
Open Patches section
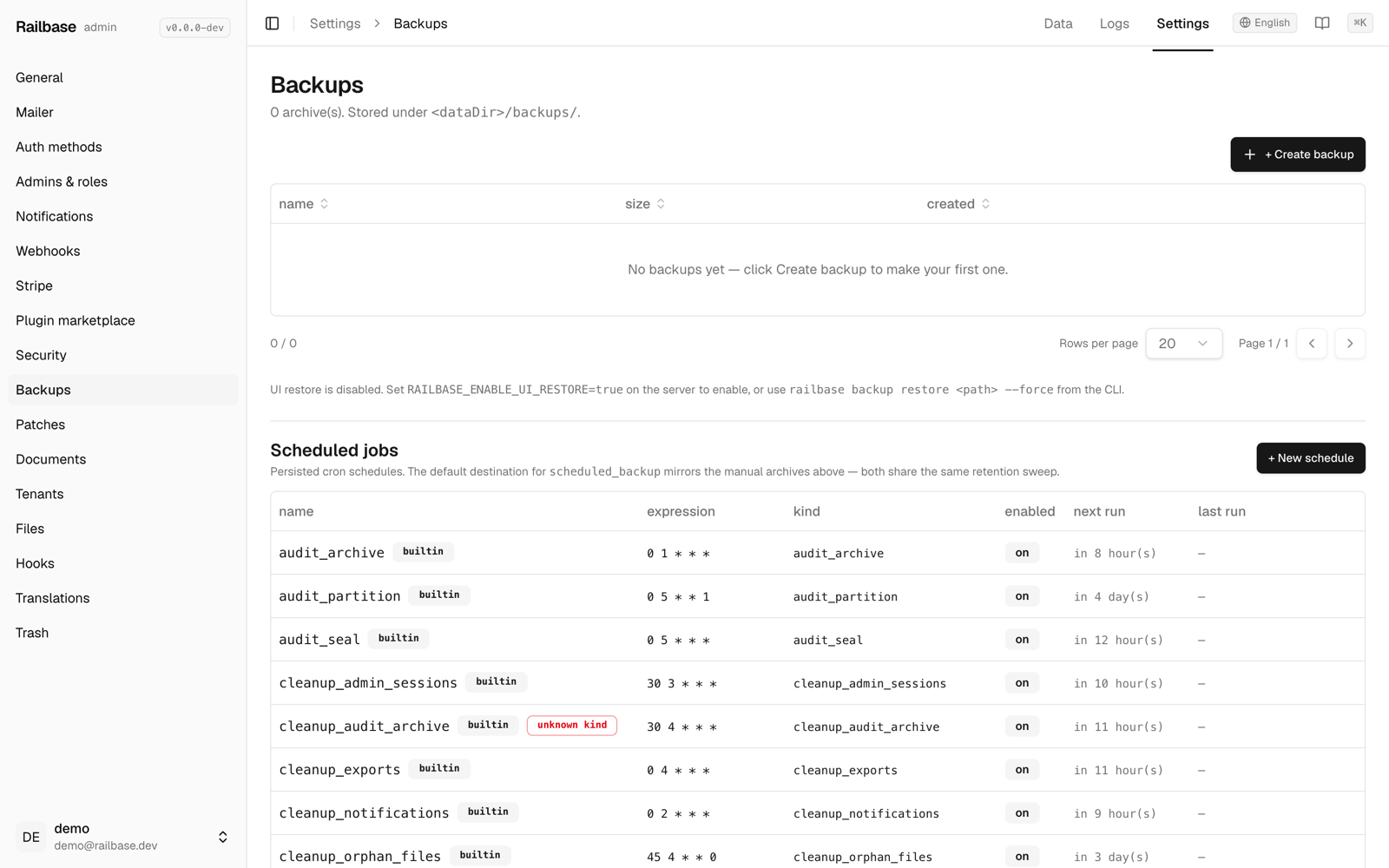pos(123,424)
